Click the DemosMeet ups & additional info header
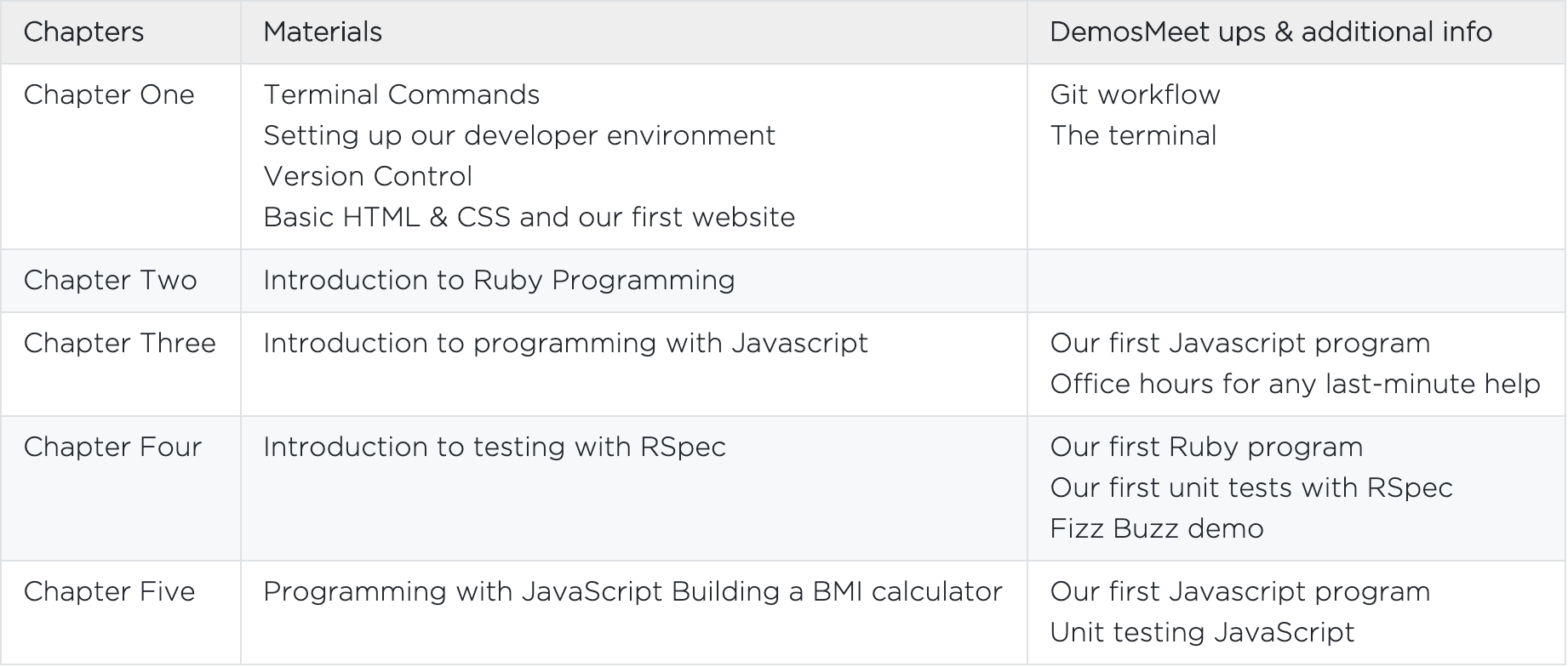The height and width of the screenshot is (667, 1568). 1271,32
